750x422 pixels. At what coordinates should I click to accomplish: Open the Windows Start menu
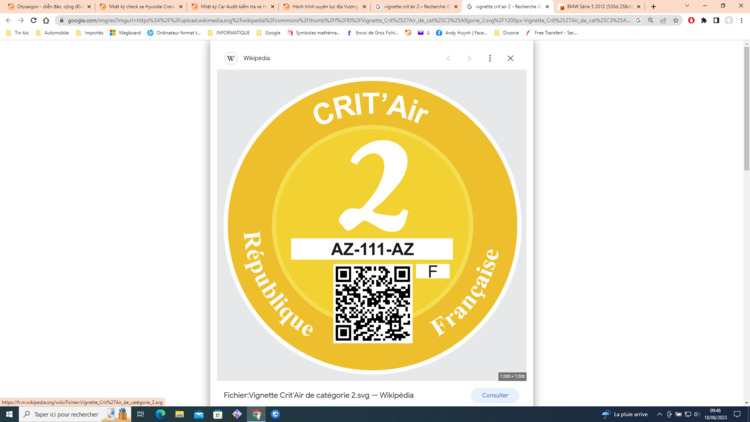click(9, 414)
